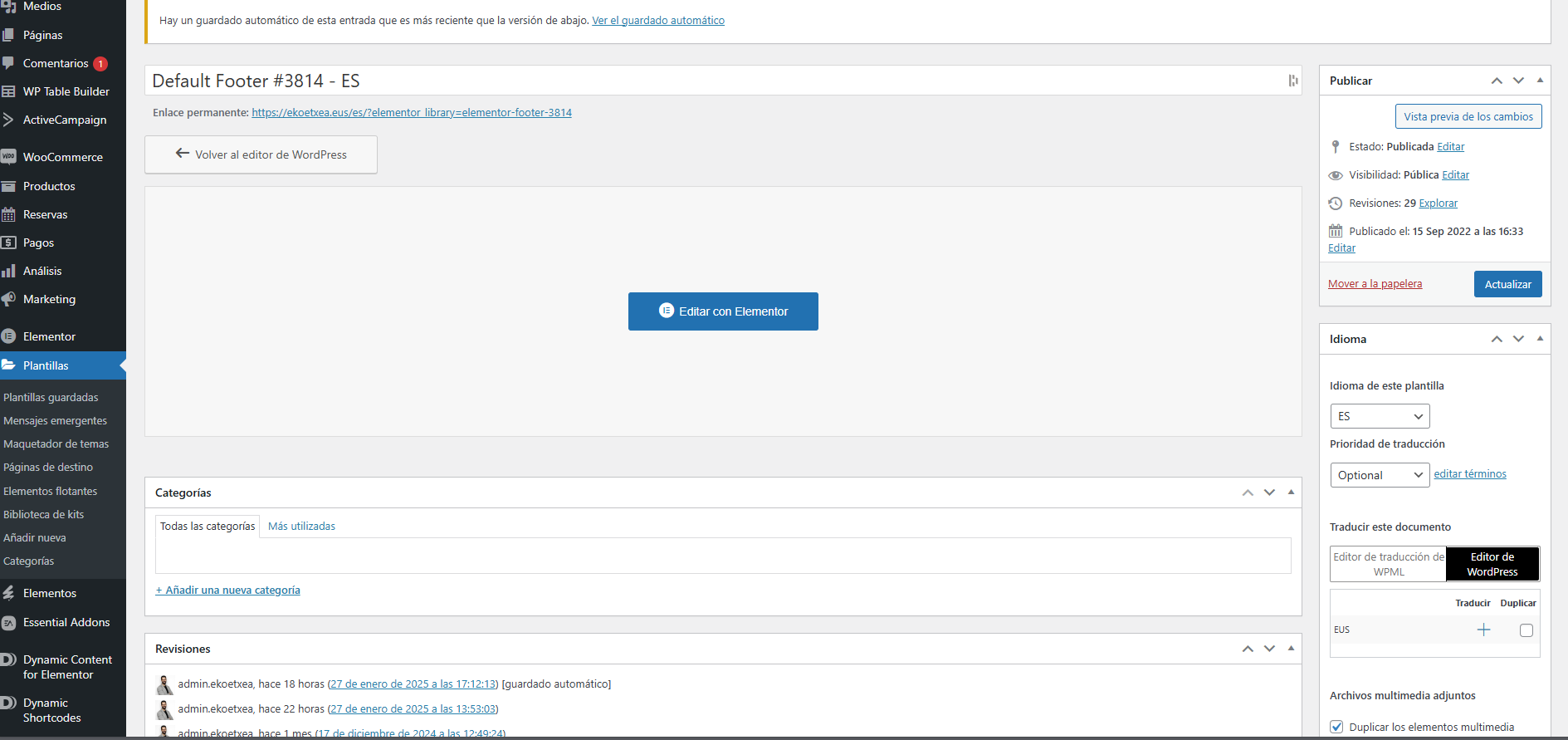This screenshot has width=1568, height=740.
Task: Open the Optional translation priority dropdown
Action: (x=1380, y=475)
